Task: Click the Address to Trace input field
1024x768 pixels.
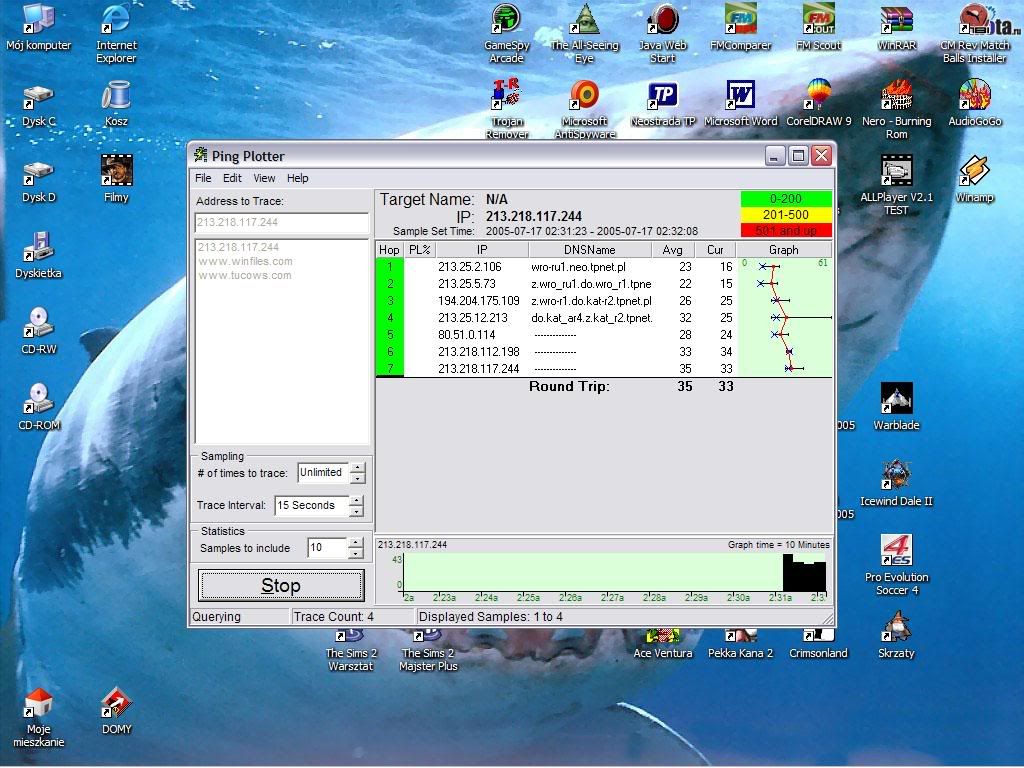Action: 281,223
